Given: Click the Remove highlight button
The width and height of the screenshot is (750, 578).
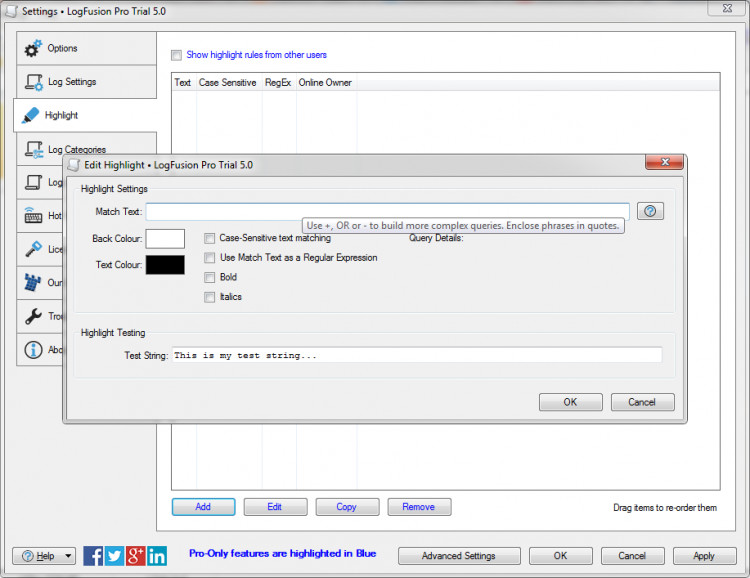Looking at the screenshot, I should [x=419, y=507].
